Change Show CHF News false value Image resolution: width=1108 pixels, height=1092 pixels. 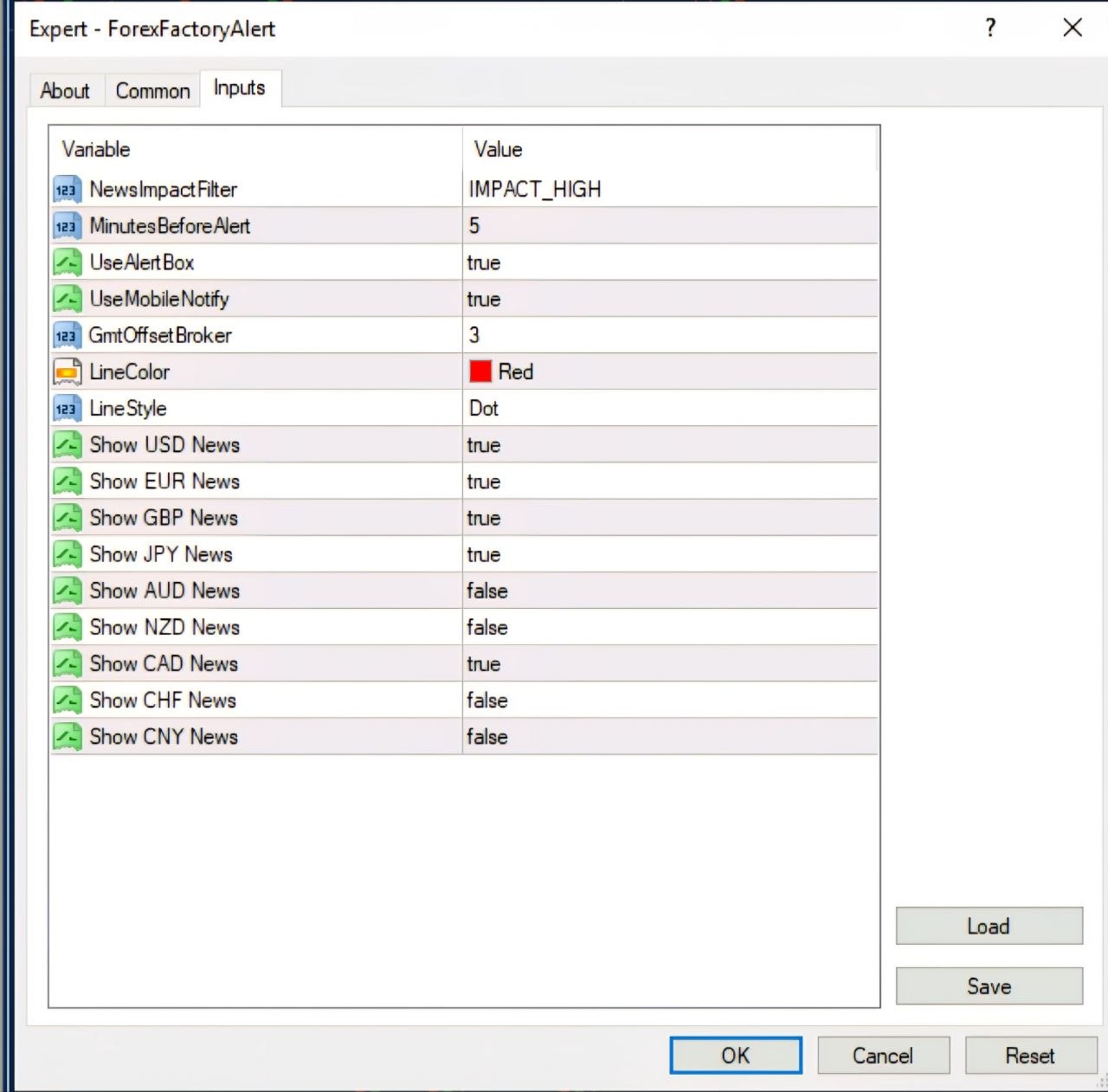click(670, 700)
